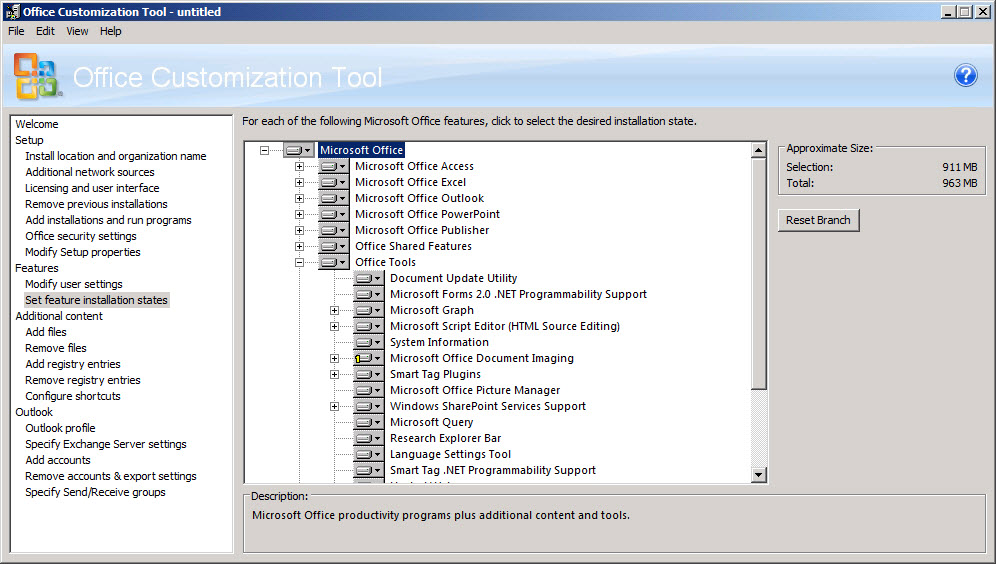
Task: Click the feature tree scroll down arrow
Action: pyautogui.click(x=758, y=474)
